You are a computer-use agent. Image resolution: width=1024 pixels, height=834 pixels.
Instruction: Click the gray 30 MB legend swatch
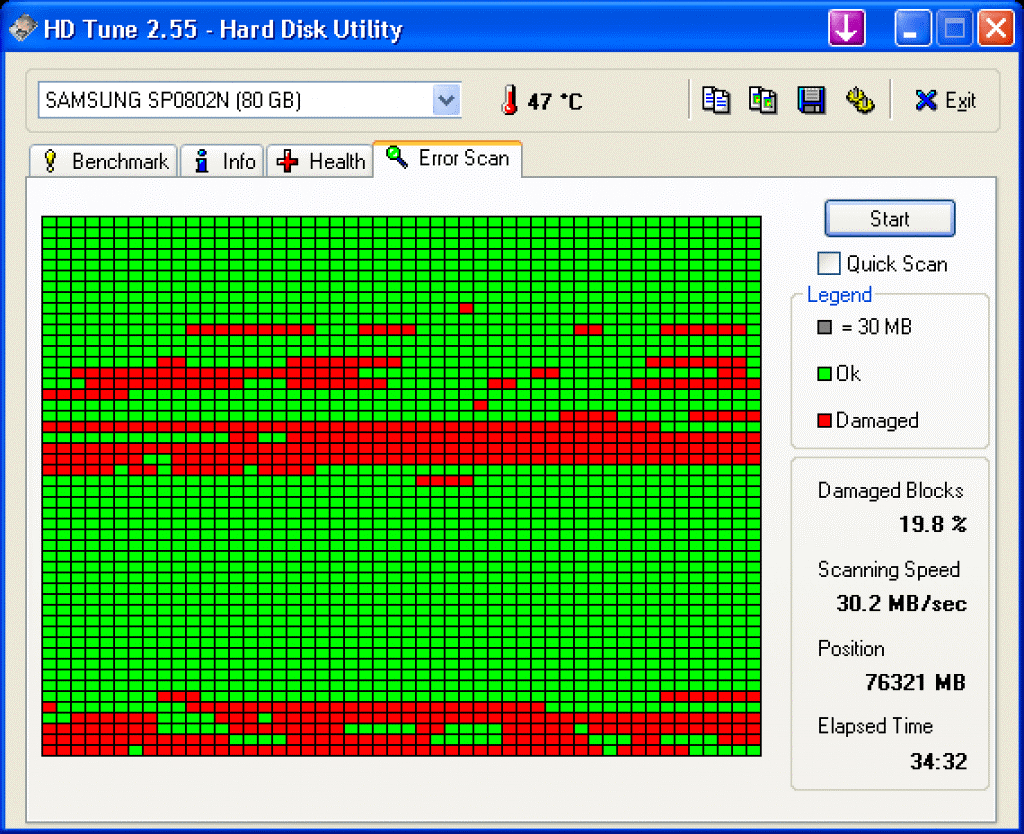click(825, 327)
